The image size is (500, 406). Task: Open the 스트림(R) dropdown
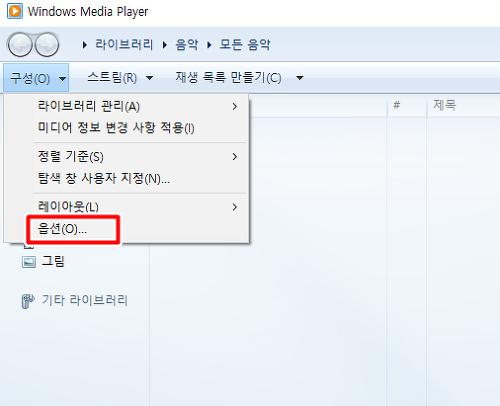click(x=120, y=78)
